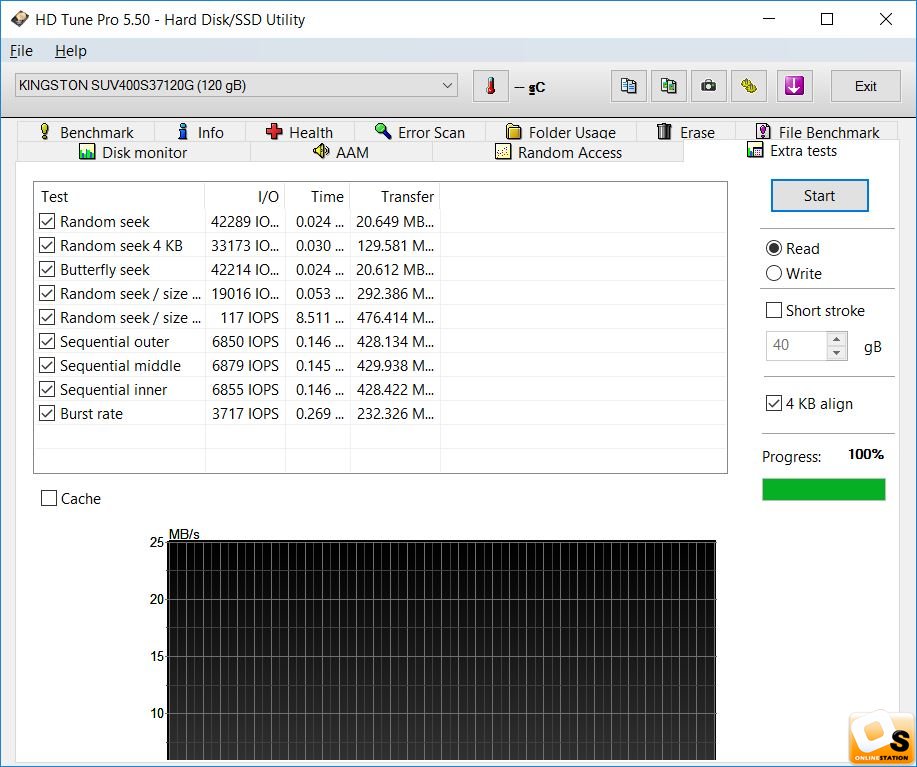
Task: Uncheck the Sequential outer test
Action: click(47, 341)
